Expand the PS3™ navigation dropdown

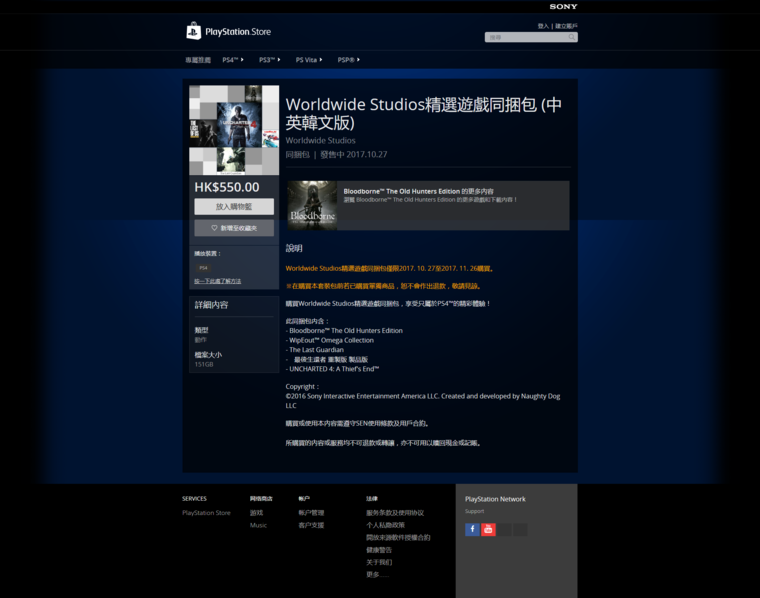[269, 60]
